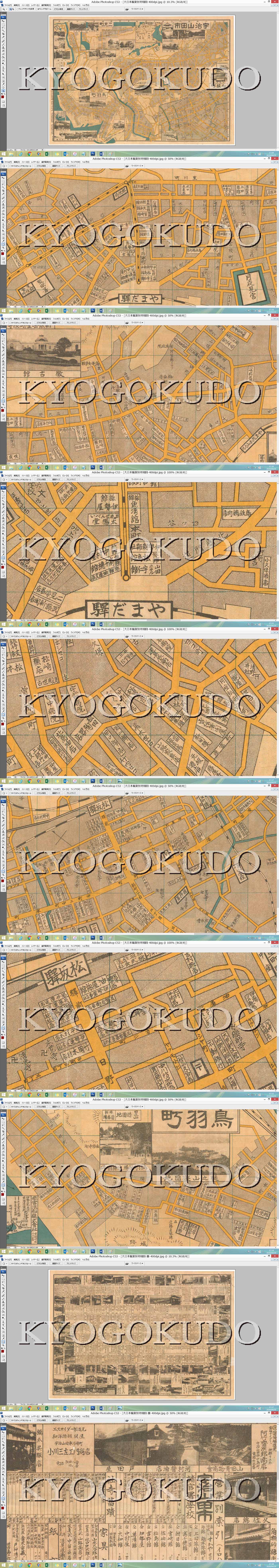This screenshot has width=279, height=1568.
Task: Click red foreground color swatch in 徴古館 map window
Action: [2, 410]
